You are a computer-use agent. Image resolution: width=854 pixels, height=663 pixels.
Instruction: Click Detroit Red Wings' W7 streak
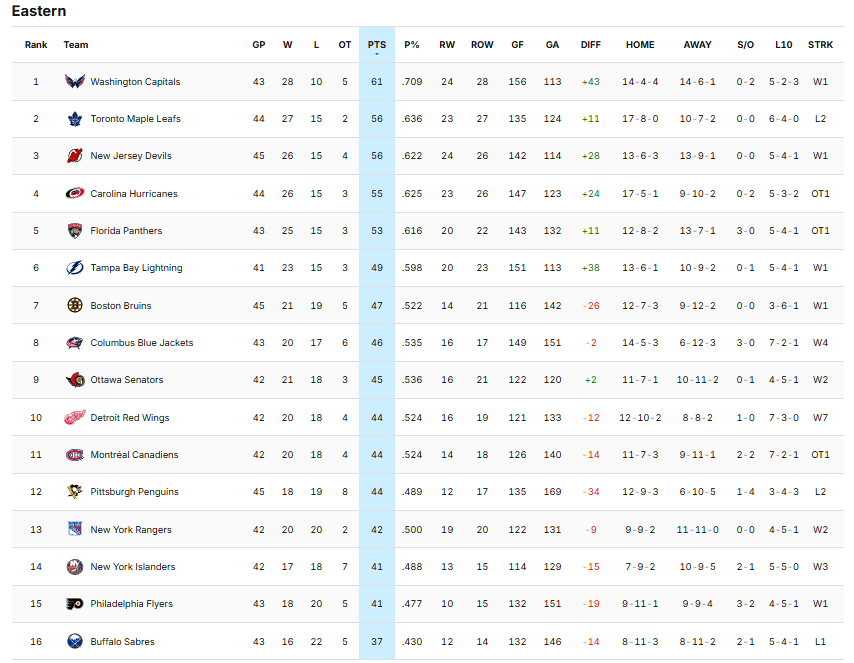[820, 418]
